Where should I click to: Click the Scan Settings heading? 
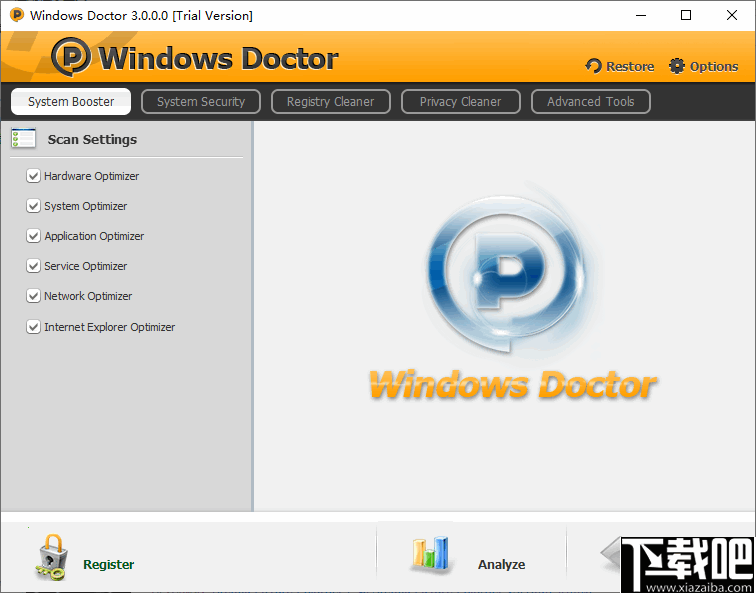tap(92, 139)
